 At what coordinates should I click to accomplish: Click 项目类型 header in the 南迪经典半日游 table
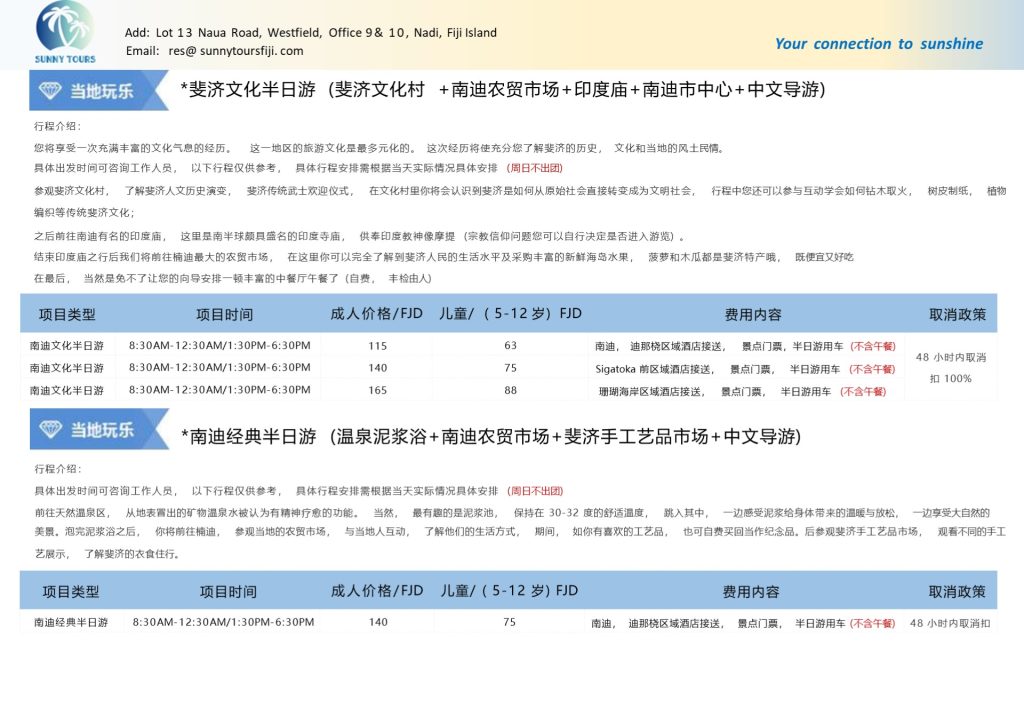(71, 592)
